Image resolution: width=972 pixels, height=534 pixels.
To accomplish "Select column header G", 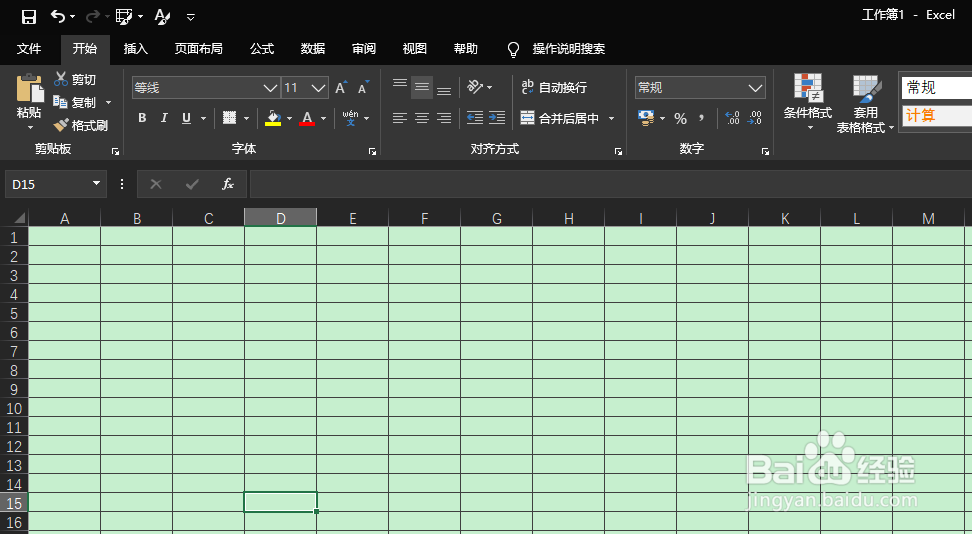I will [497, 218].
